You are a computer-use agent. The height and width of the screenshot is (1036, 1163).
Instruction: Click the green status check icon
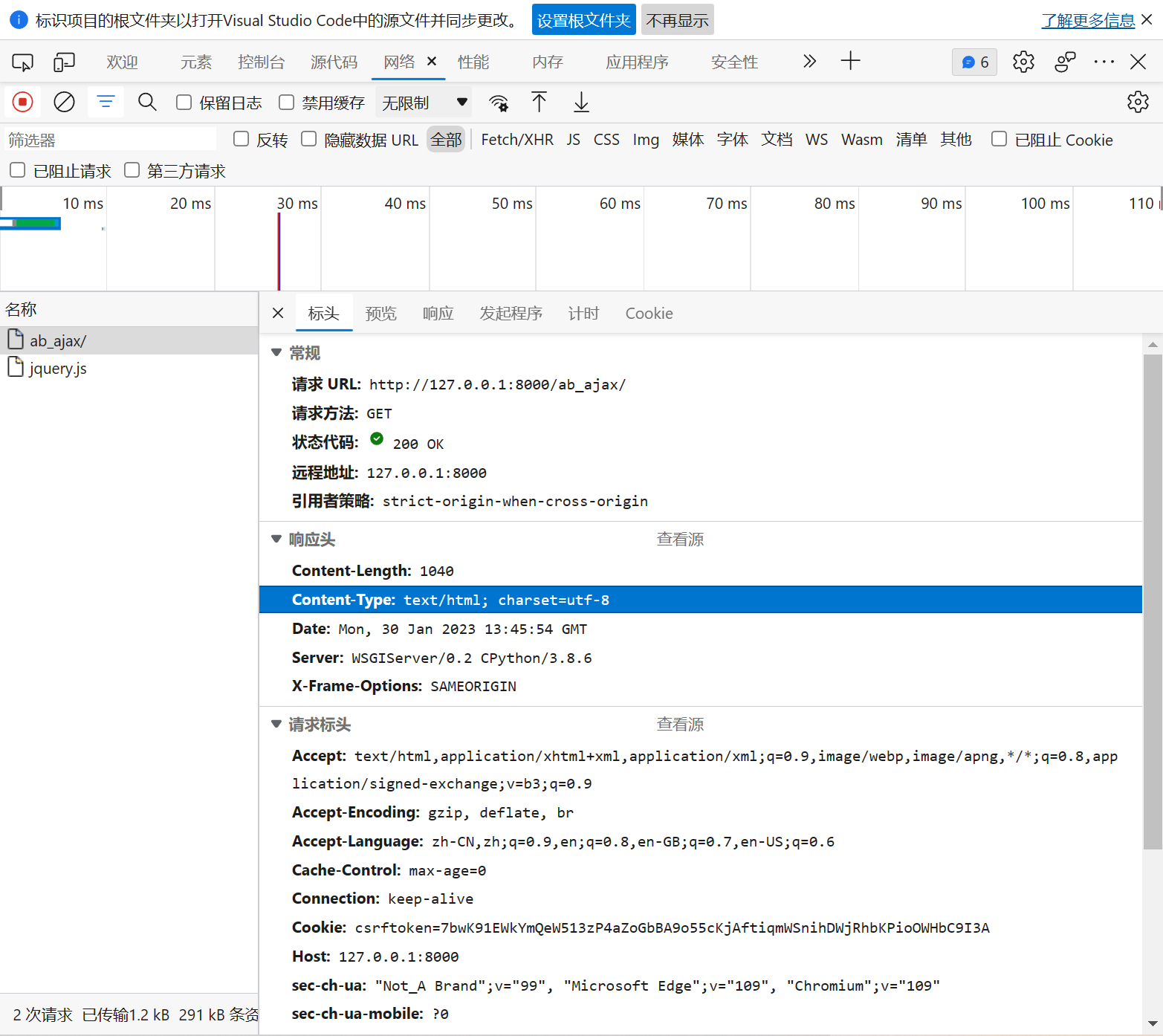(377, 439)
